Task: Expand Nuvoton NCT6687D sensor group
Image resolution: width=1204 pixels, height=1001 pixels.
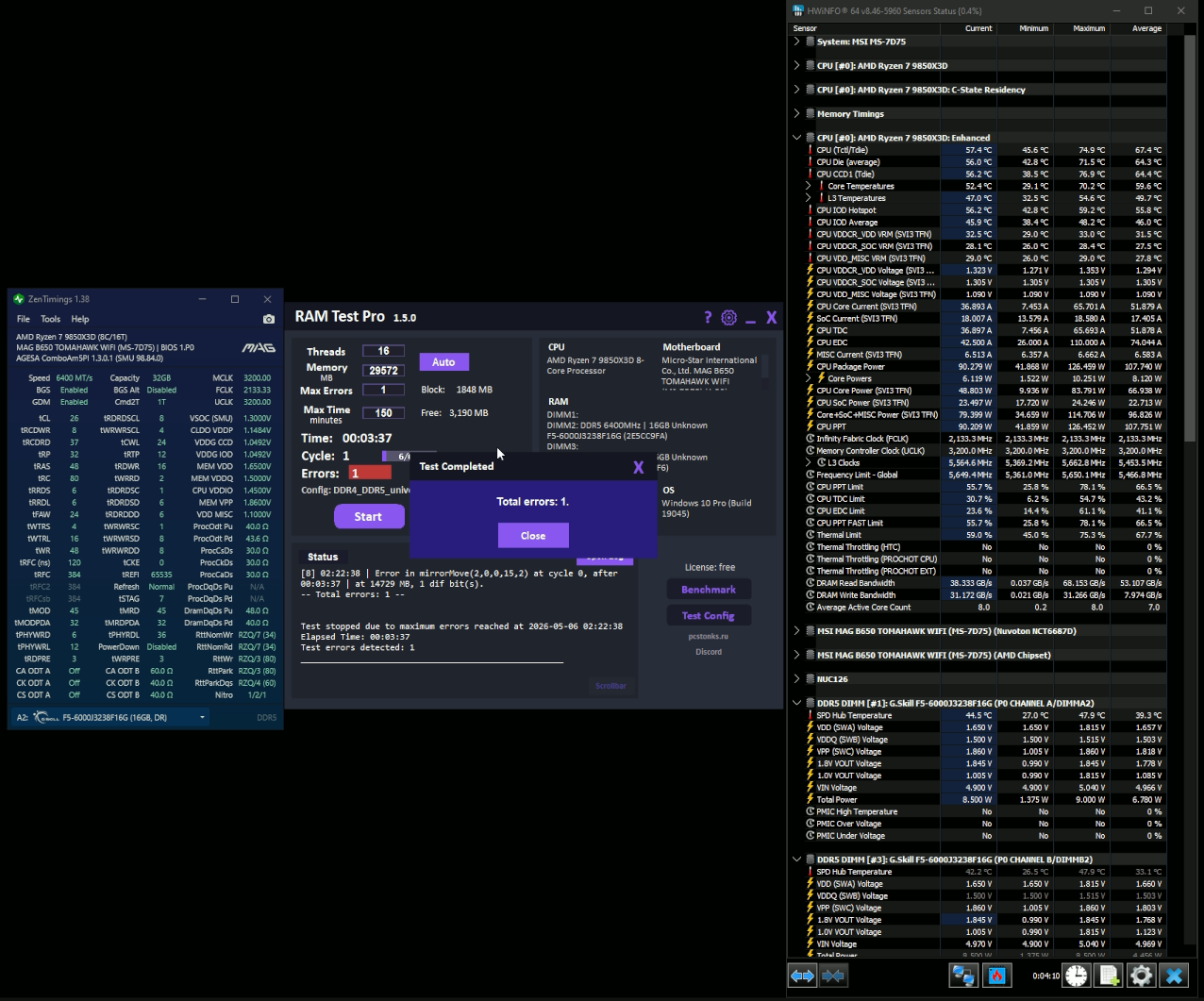Action: pyautogui.click(x=797, y=631)
